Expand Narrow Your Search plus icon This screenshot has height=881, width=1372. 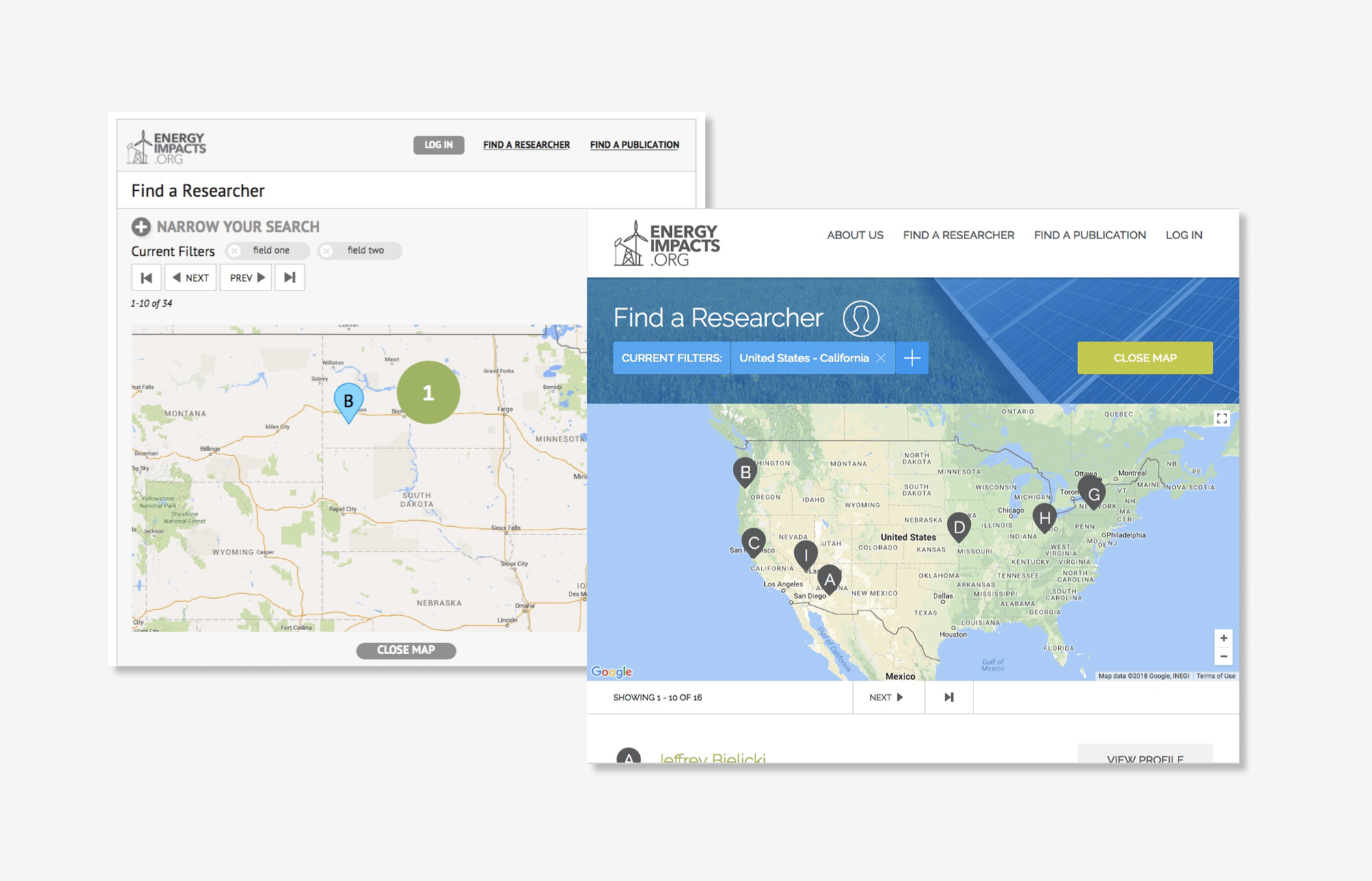point(141,227)
